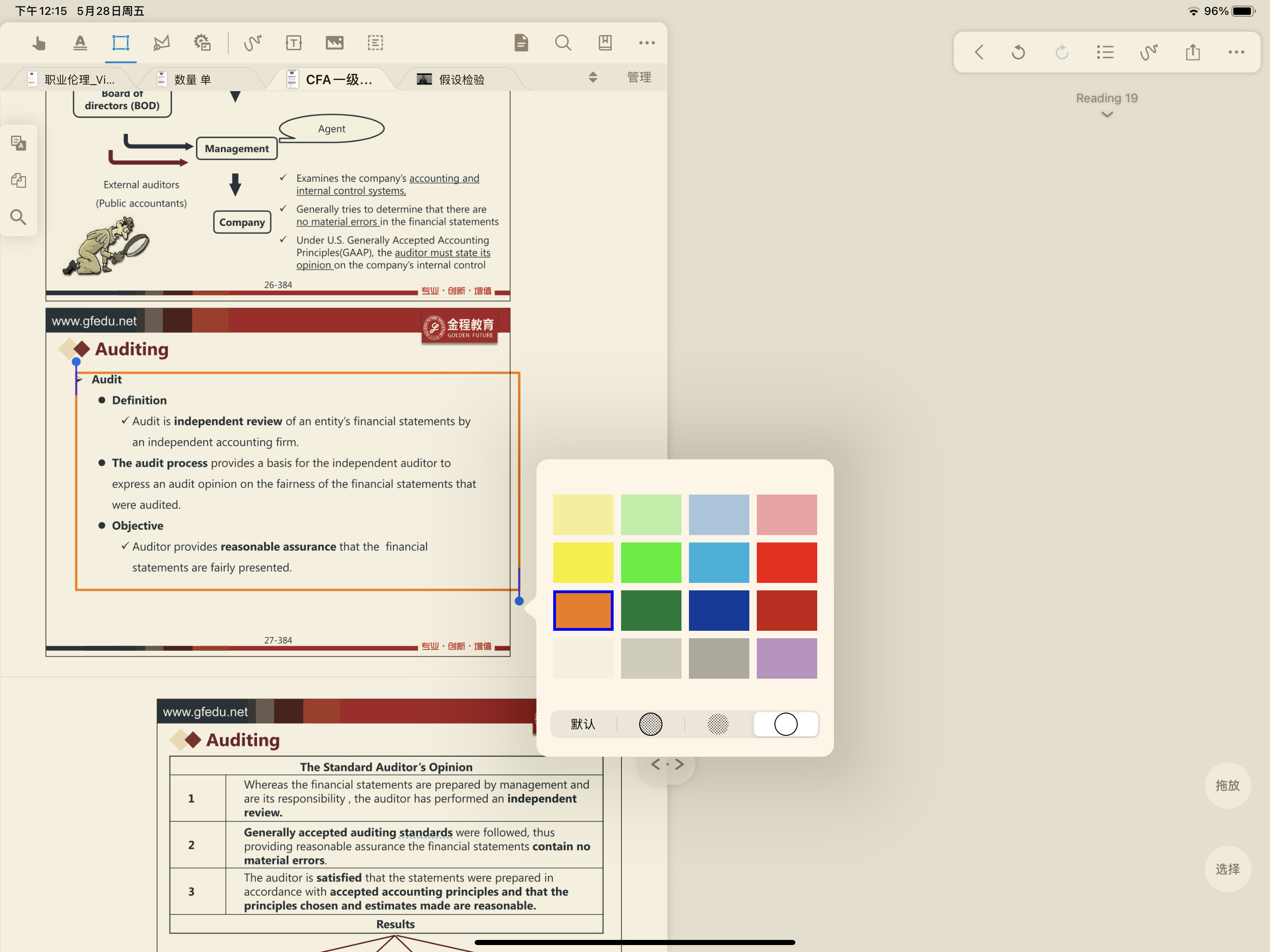Switch to the 职业伦理_Vi... document tab
Viewport: 1270px width, 952px height.
tap(71, 79)
